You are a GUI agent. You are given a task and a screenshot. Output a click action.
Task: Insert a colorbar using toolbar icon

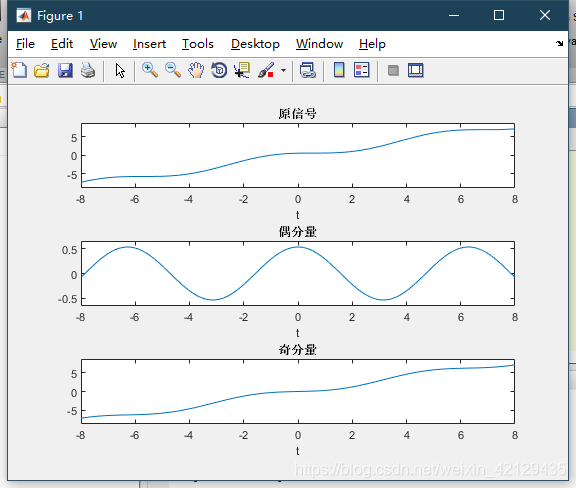point(339,70)
